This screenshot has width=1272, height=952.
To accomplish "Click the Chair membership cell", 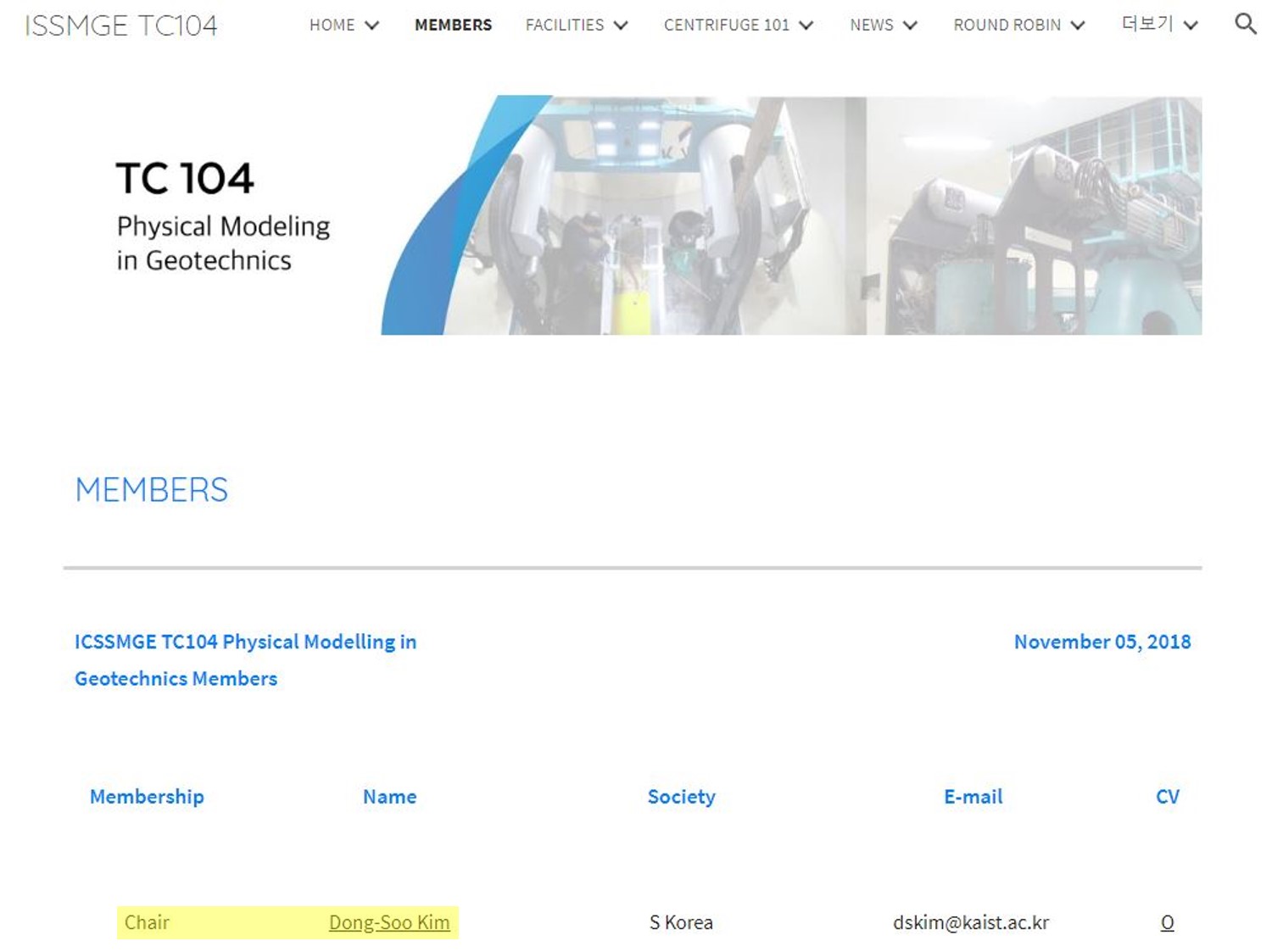I will point(147,922).
